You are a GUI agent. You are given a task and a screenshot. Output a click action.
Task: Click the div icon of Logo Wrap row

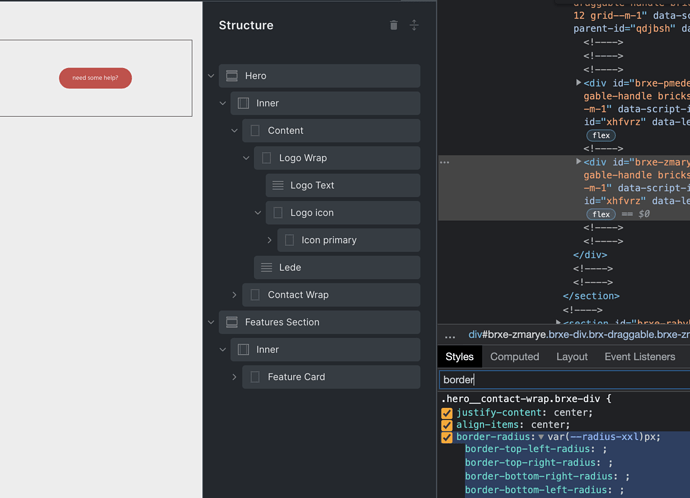click(266, 158)
